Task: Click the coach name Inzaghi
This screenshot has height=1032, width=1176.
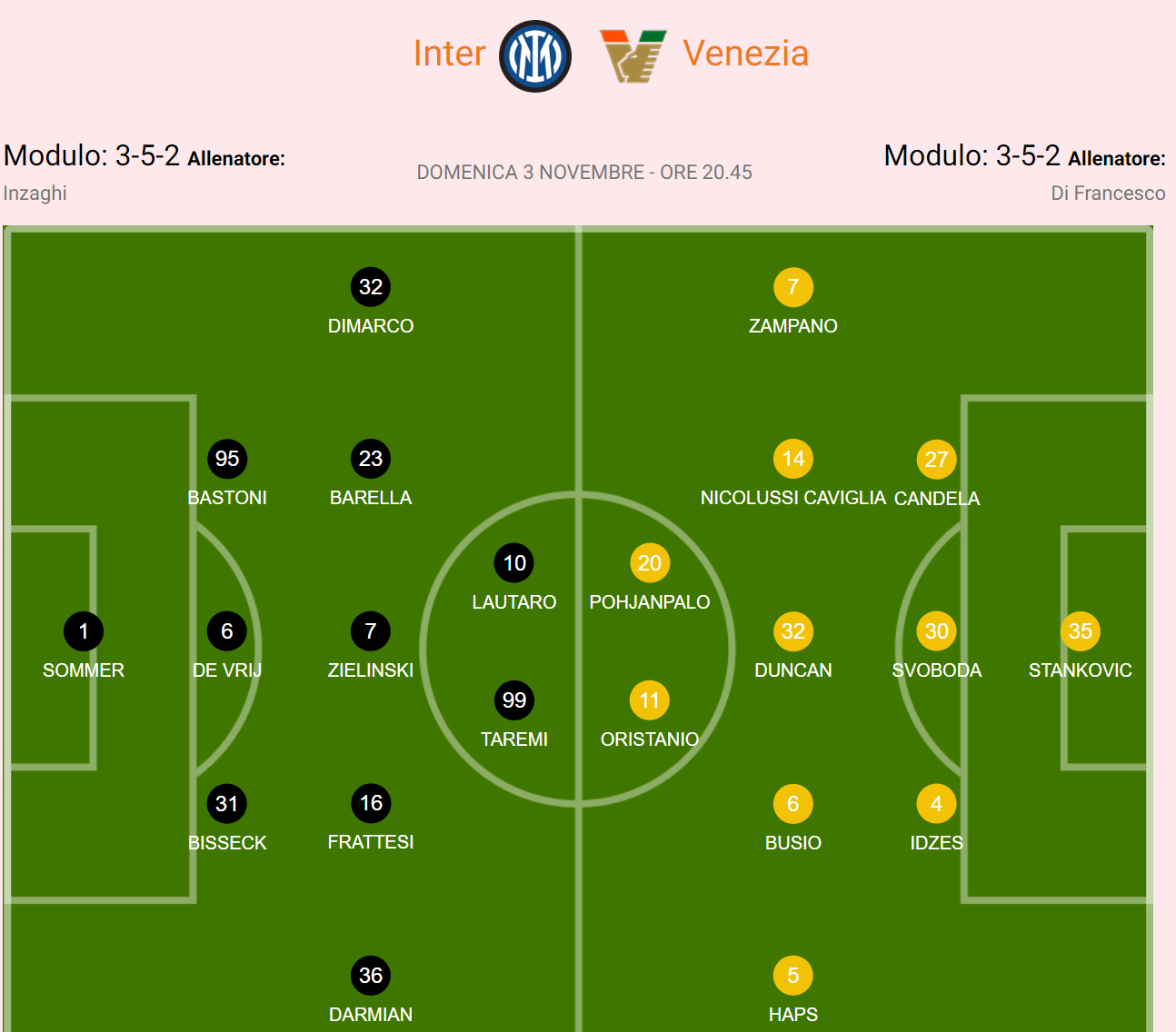Action: point(35,193)
